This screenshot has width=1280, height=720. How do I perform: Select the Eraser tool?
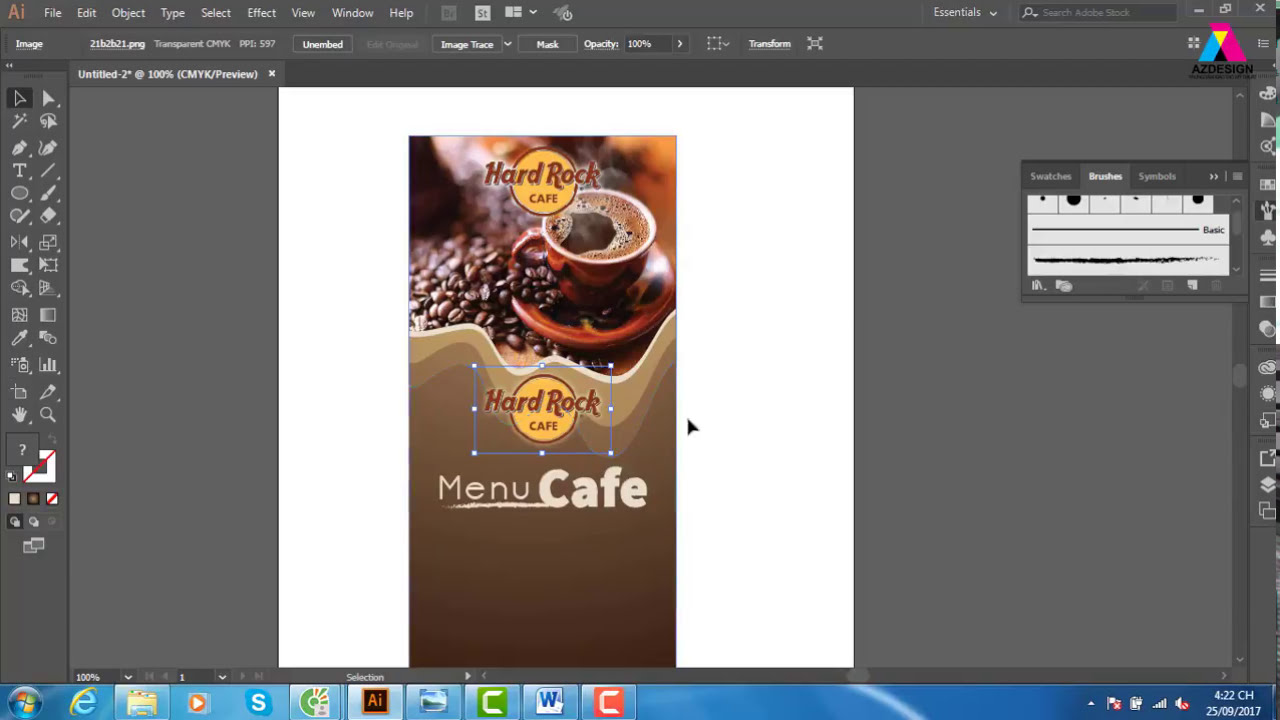[49, 216]
